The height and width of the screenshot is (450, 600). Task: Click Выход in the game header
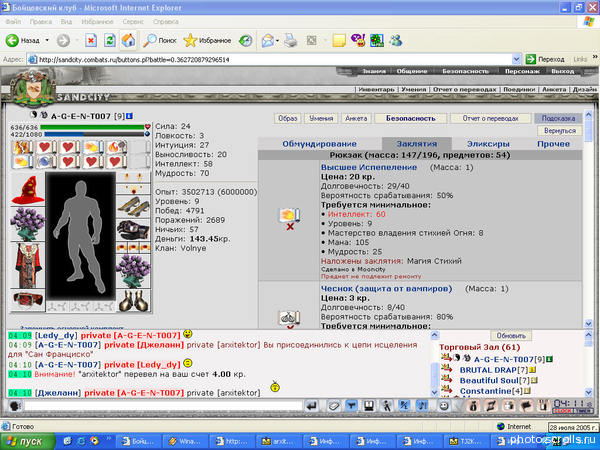(562, 71)
